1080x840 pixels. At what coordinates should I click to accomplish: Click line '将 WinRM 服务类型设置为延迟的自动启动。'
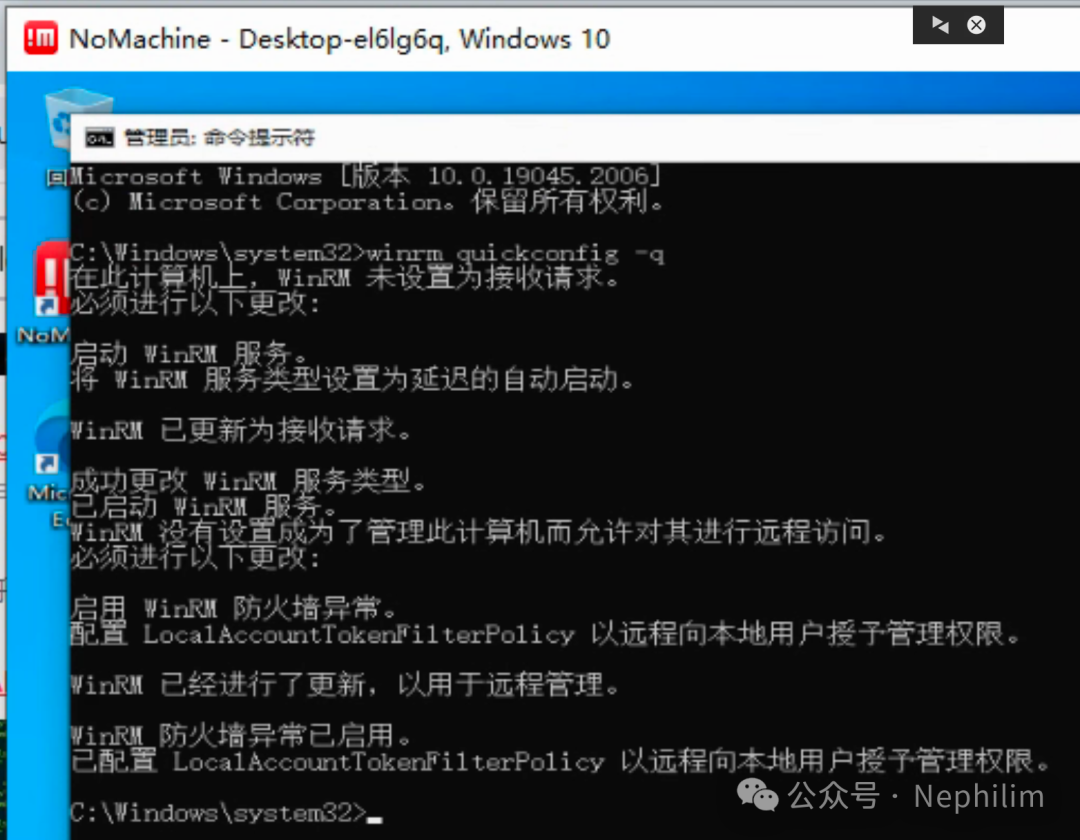click(352, 379)
